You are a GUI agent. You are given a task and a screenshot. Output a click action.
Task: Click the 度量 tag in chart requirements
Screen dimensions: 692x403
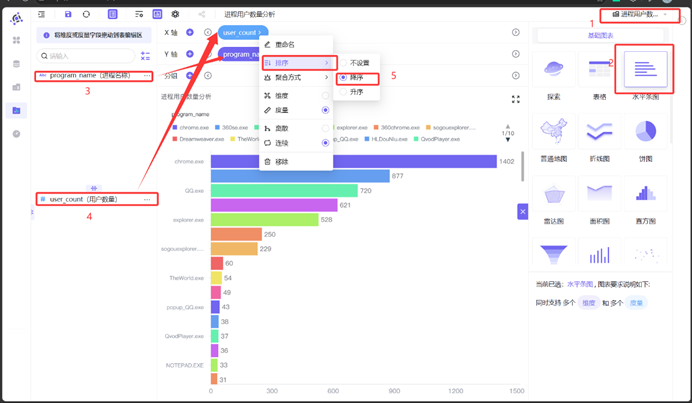(x=636, y=303)
